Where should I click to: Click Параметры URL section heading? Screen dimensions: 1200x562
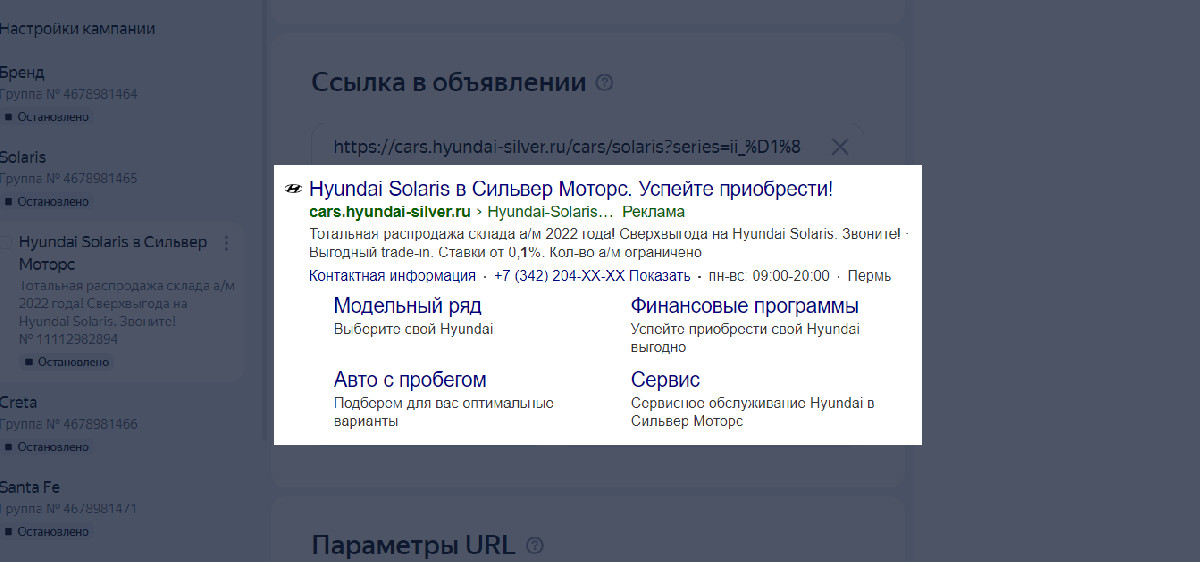click(x=414, y=545)
